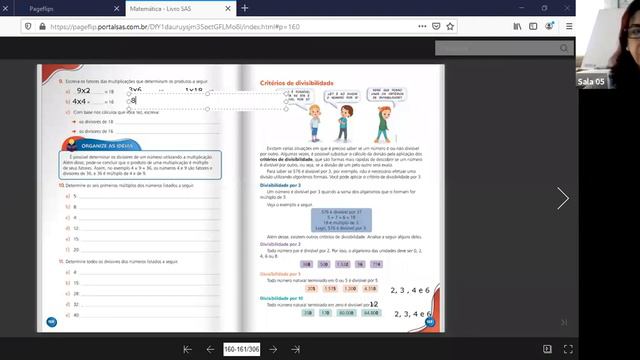Viewport: 640px width, 360px height.
Task: Click the 9x2 annotation text
Action: (83, 91)
